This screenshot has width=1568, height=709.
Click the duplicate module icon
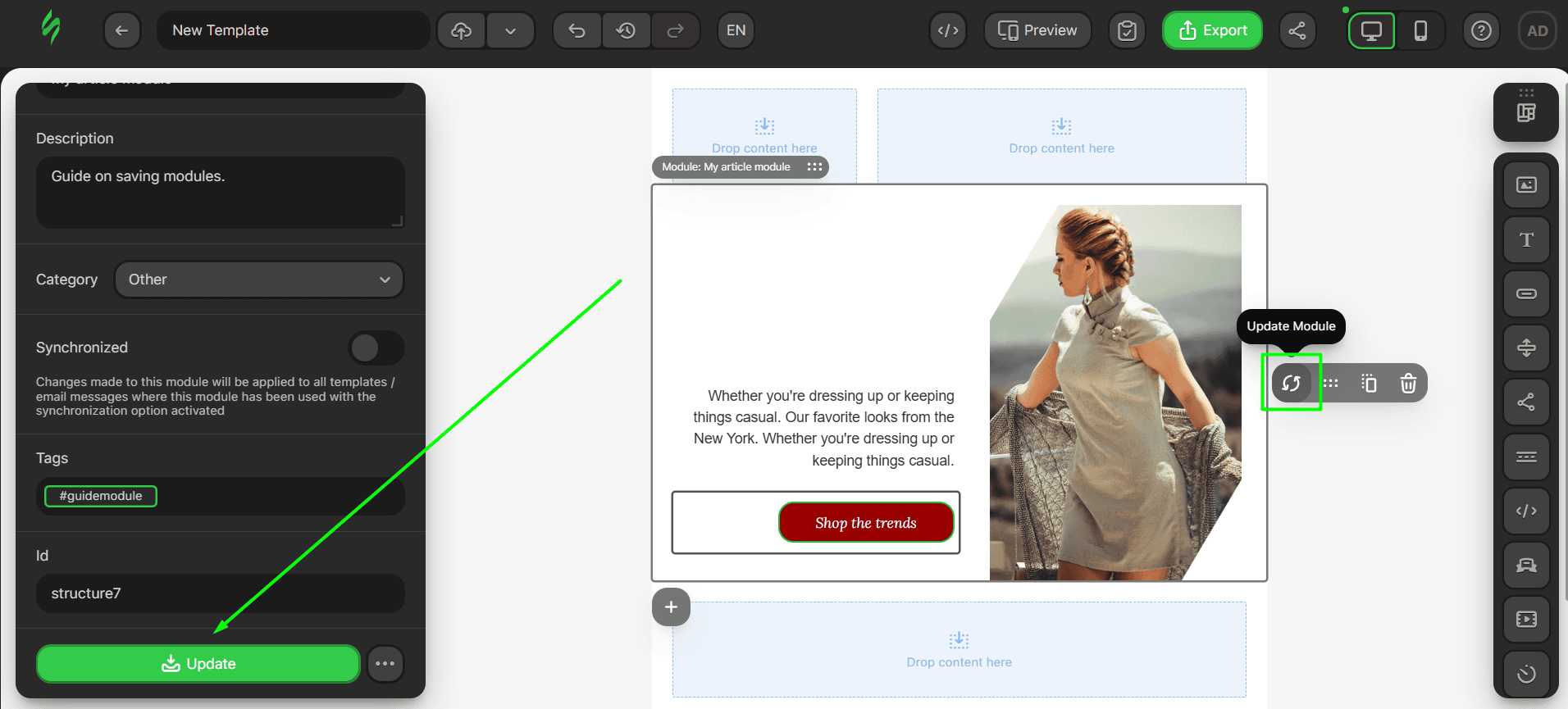point(1369,383)
